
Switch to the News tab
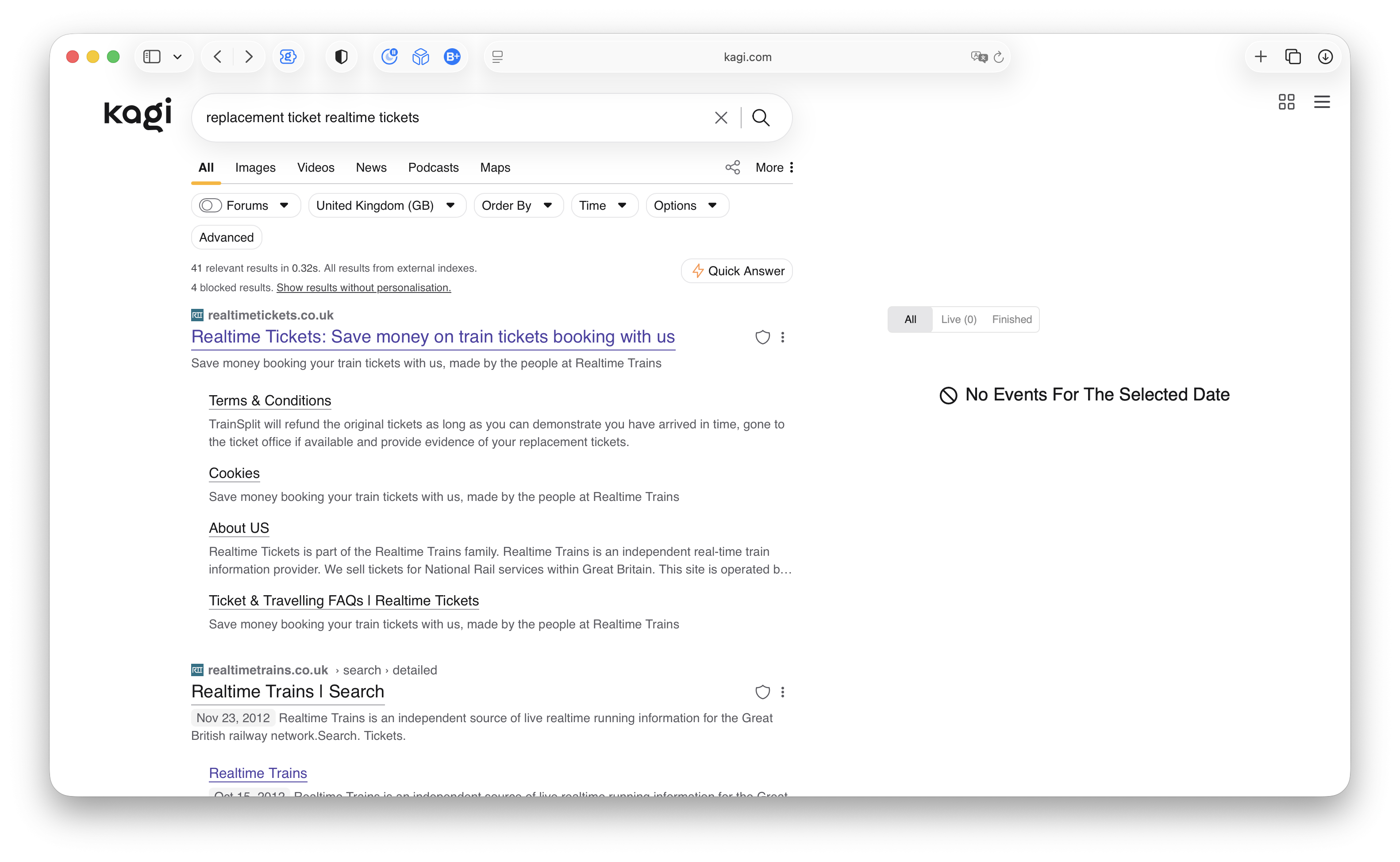point(371,167)
